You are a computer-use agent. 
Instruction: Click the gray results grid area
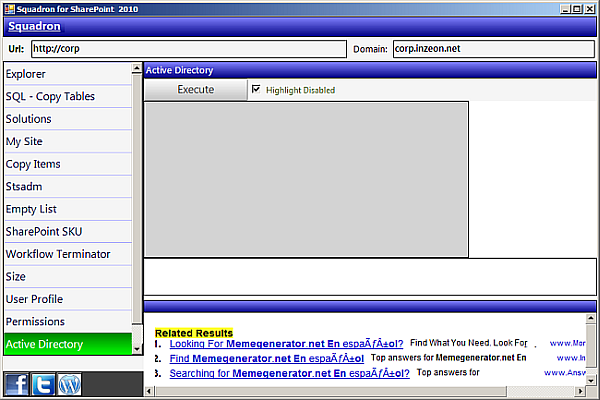tap(306, 180)
